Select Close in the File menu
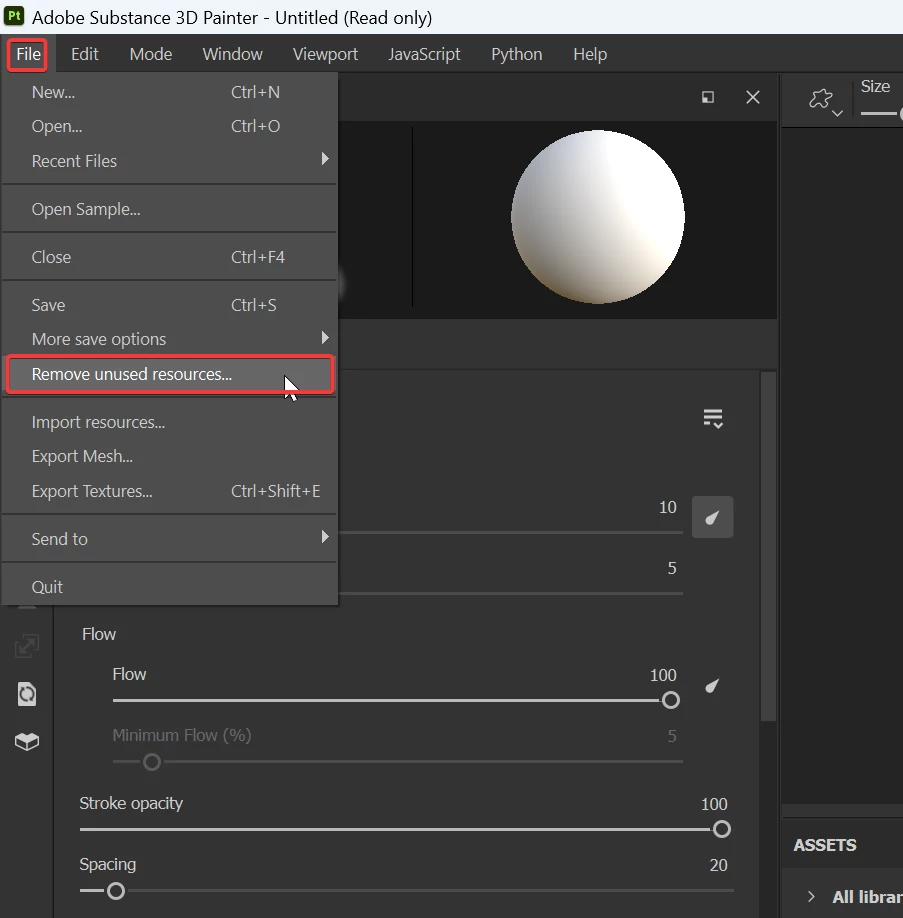 [169, 257]
